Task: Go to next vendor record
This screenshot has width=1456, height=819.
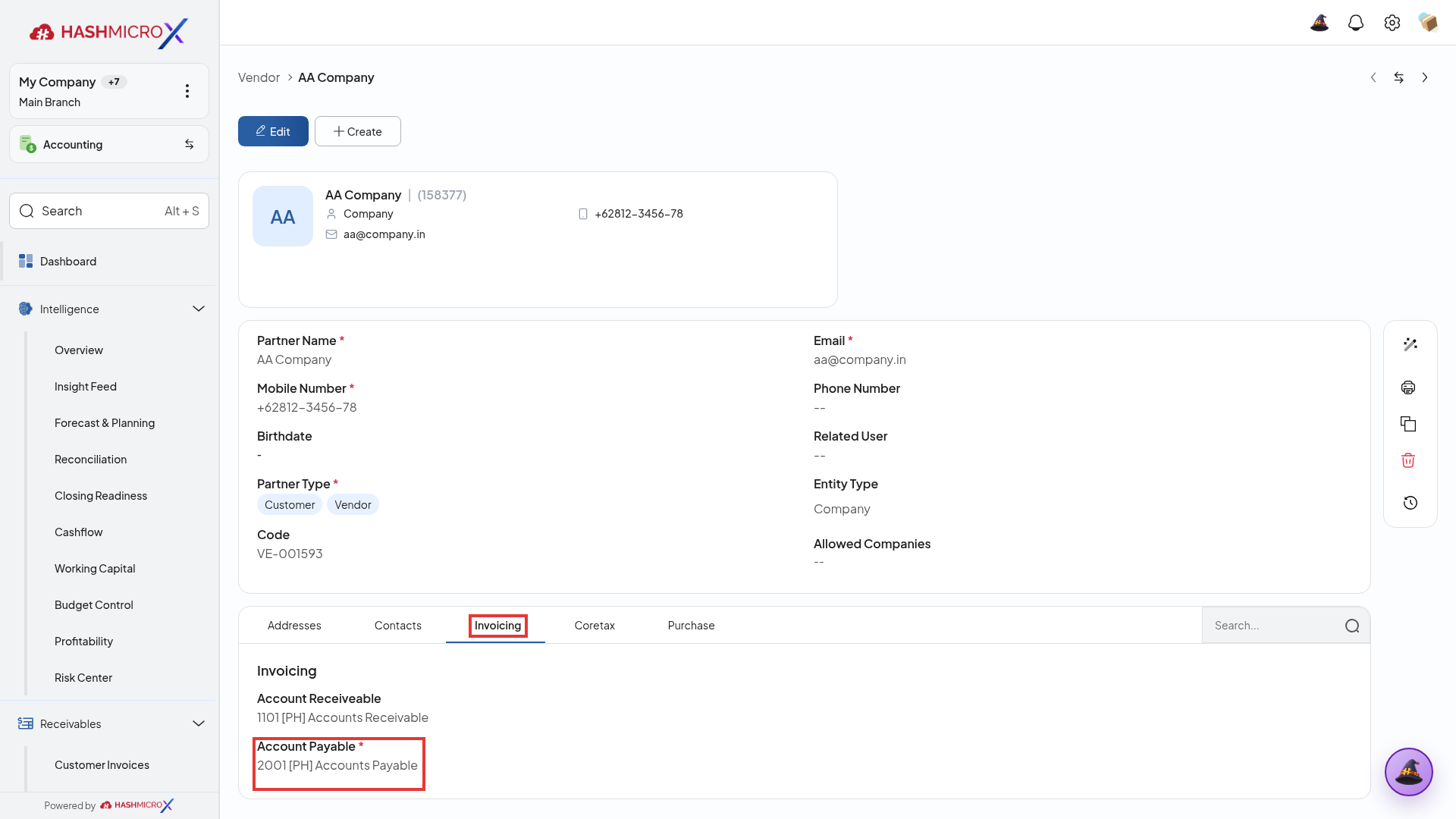Action: click(1425, 77)
